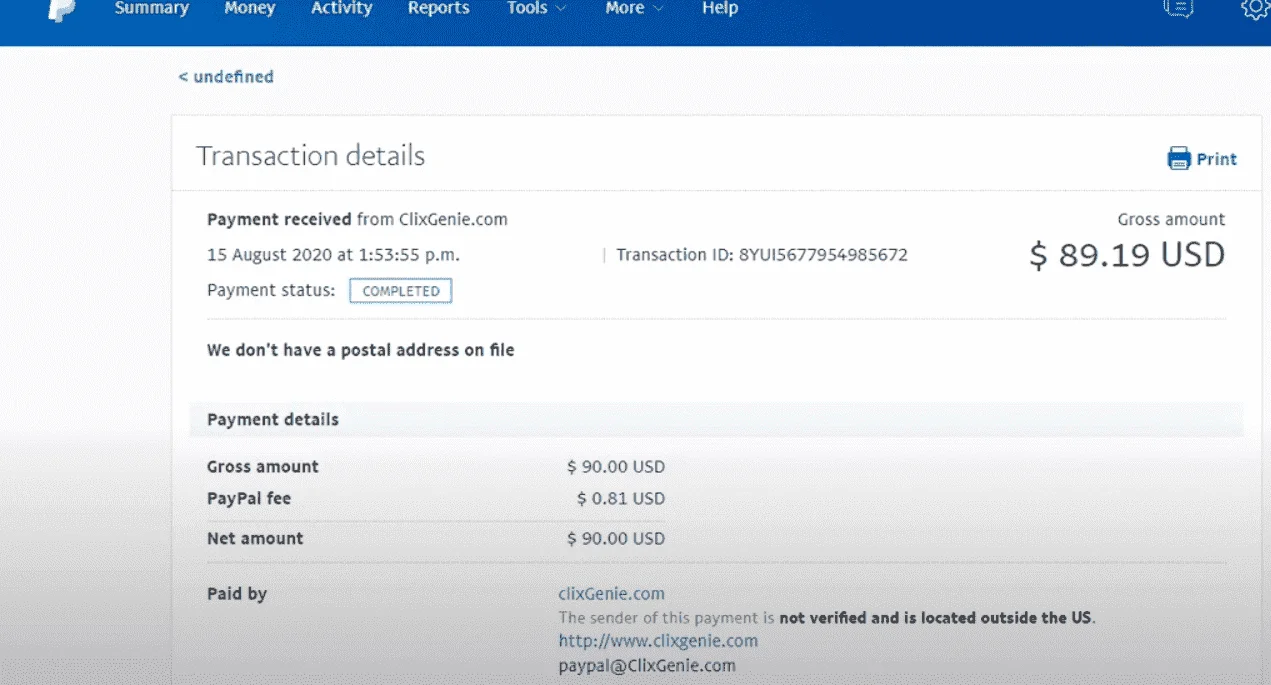This screenshot has height=685, width=1271.
Task: Click the Transaction details heading
Action: coord(310,156)
